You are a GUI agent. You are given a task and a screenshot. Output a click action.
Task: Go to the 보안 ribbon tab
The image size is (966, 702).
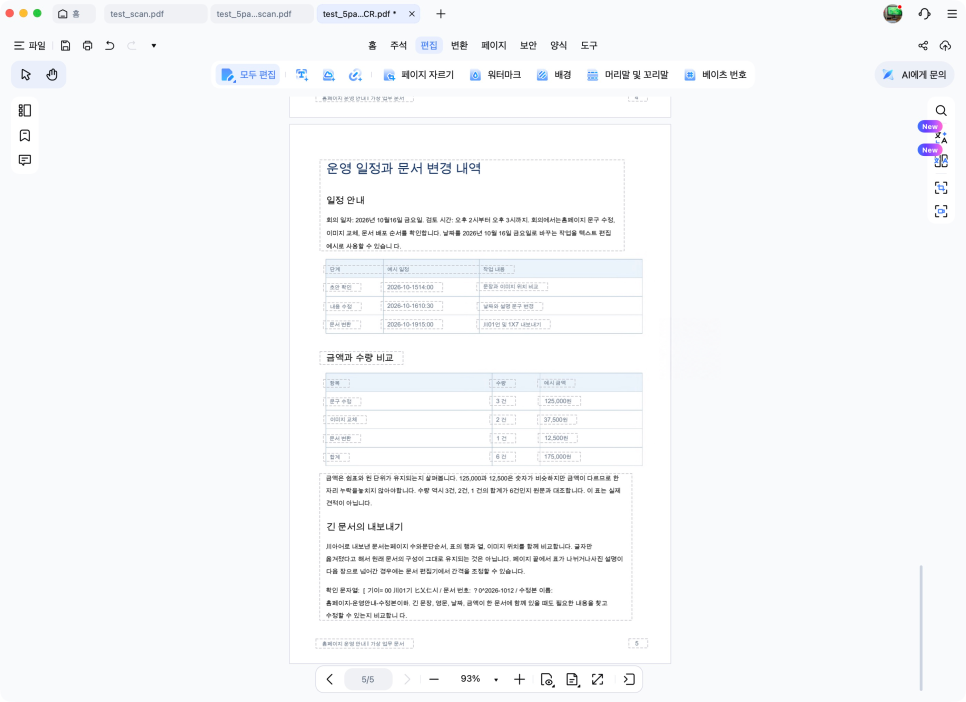[x=528, y=45]
